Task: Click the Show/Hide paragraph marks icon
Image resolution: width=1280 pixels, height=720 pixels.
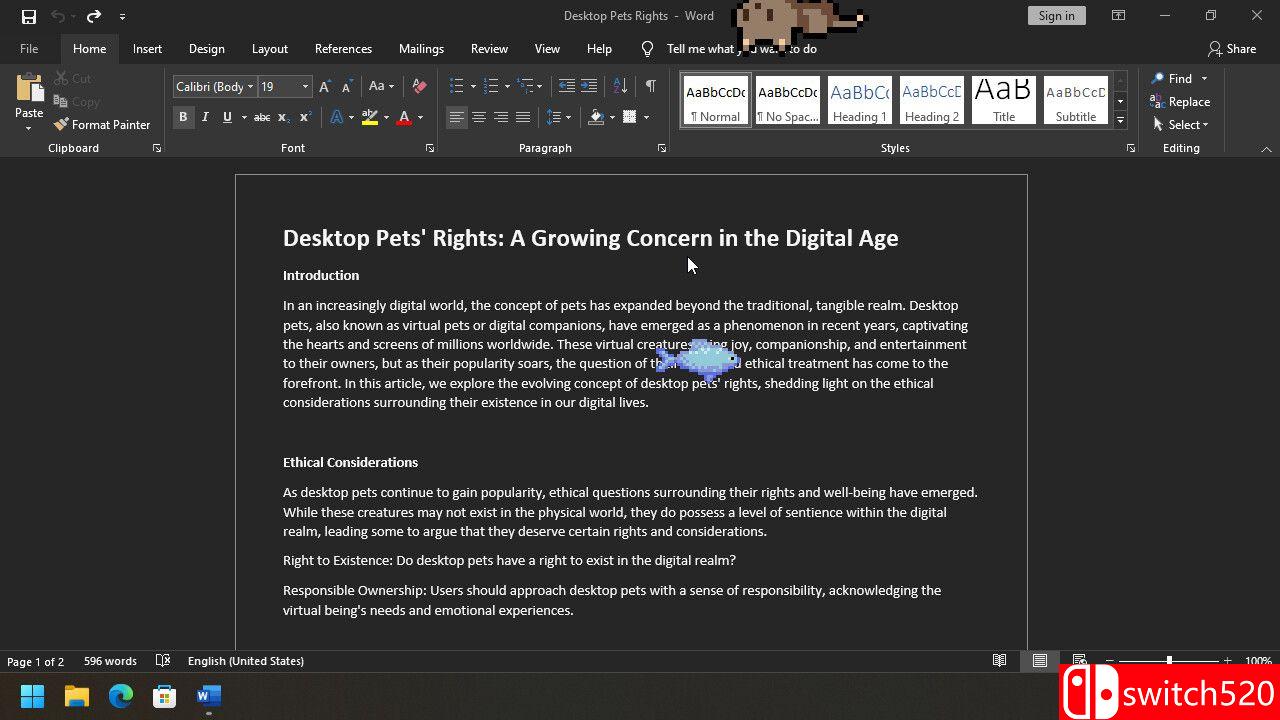Action: pos(650,87)
